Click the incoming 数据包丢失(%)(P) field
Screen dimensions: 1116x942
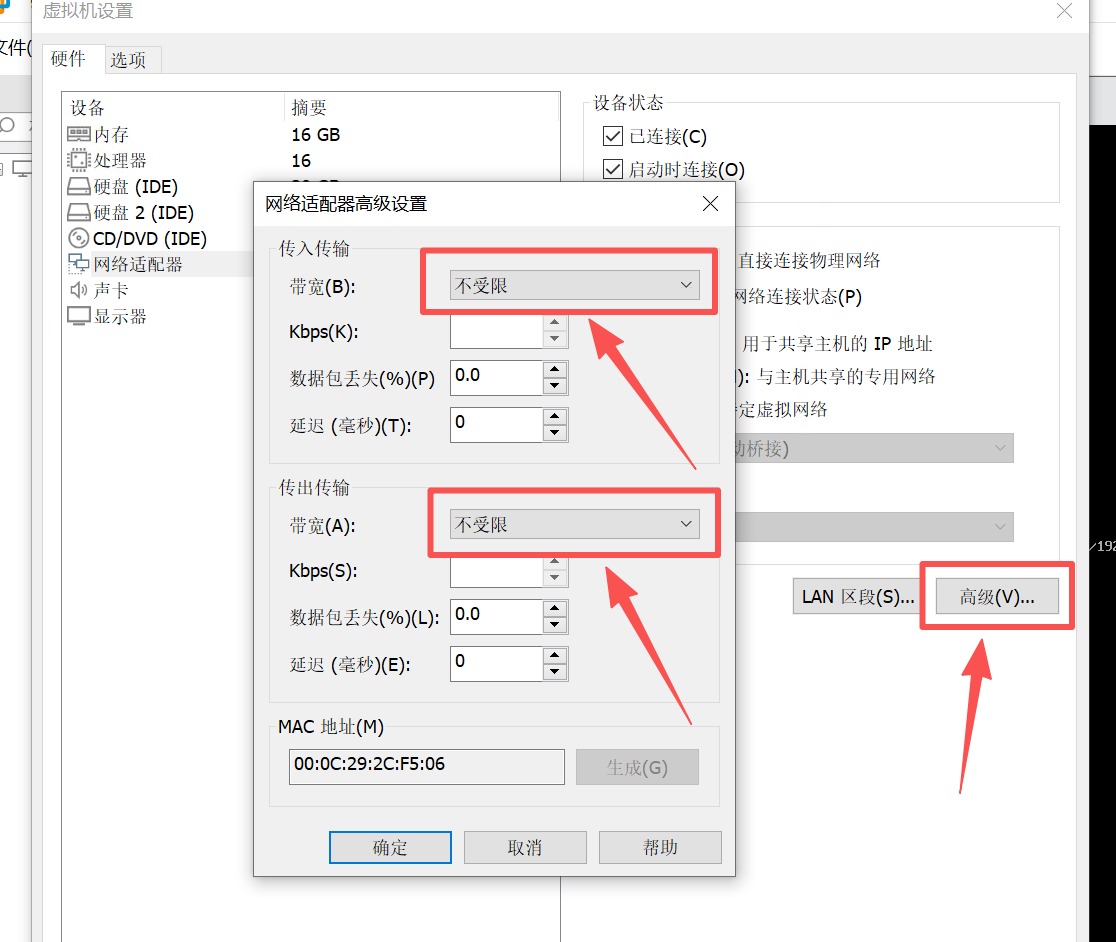pyautogui.click(x=496, y=378)
